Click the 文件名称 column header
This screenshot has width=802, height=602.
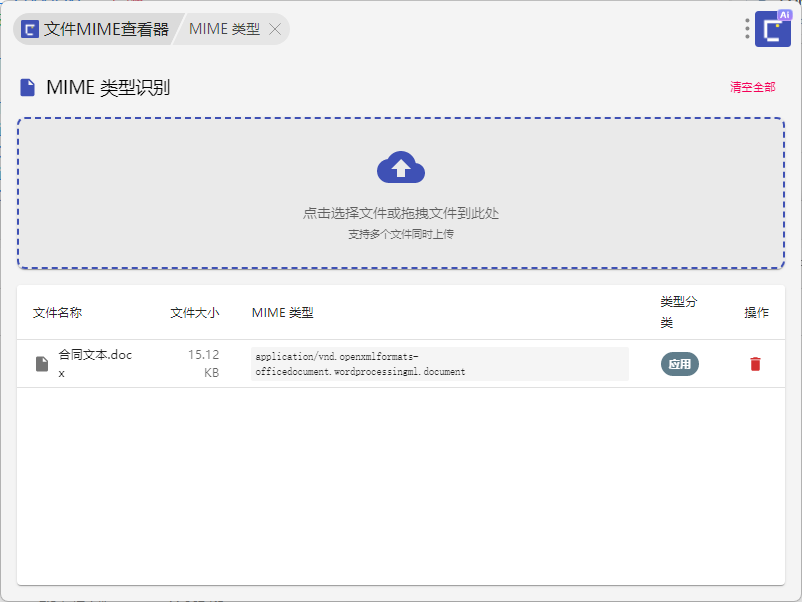point(57,313)
